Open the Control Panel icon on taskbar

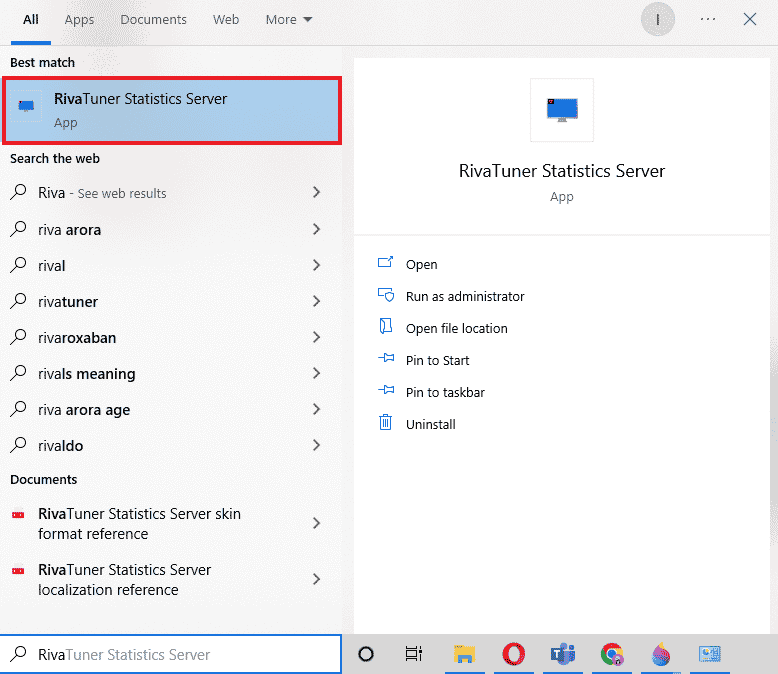[x=710, y=654]
